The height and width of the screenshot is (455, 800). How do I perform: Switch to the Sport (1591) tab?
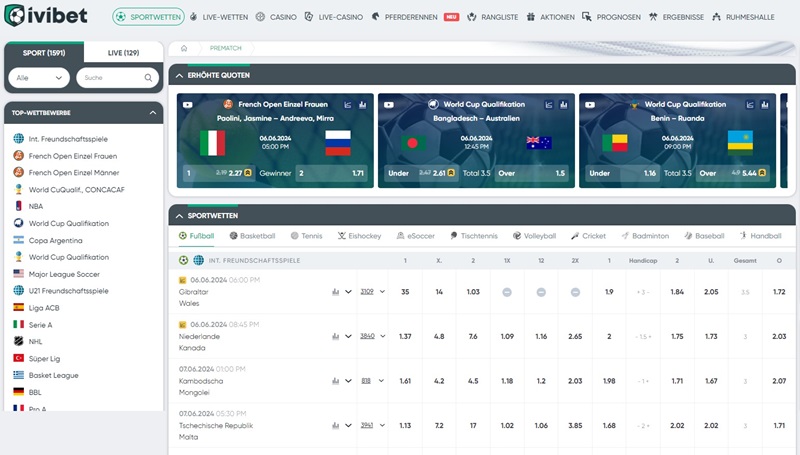[44, 53]
